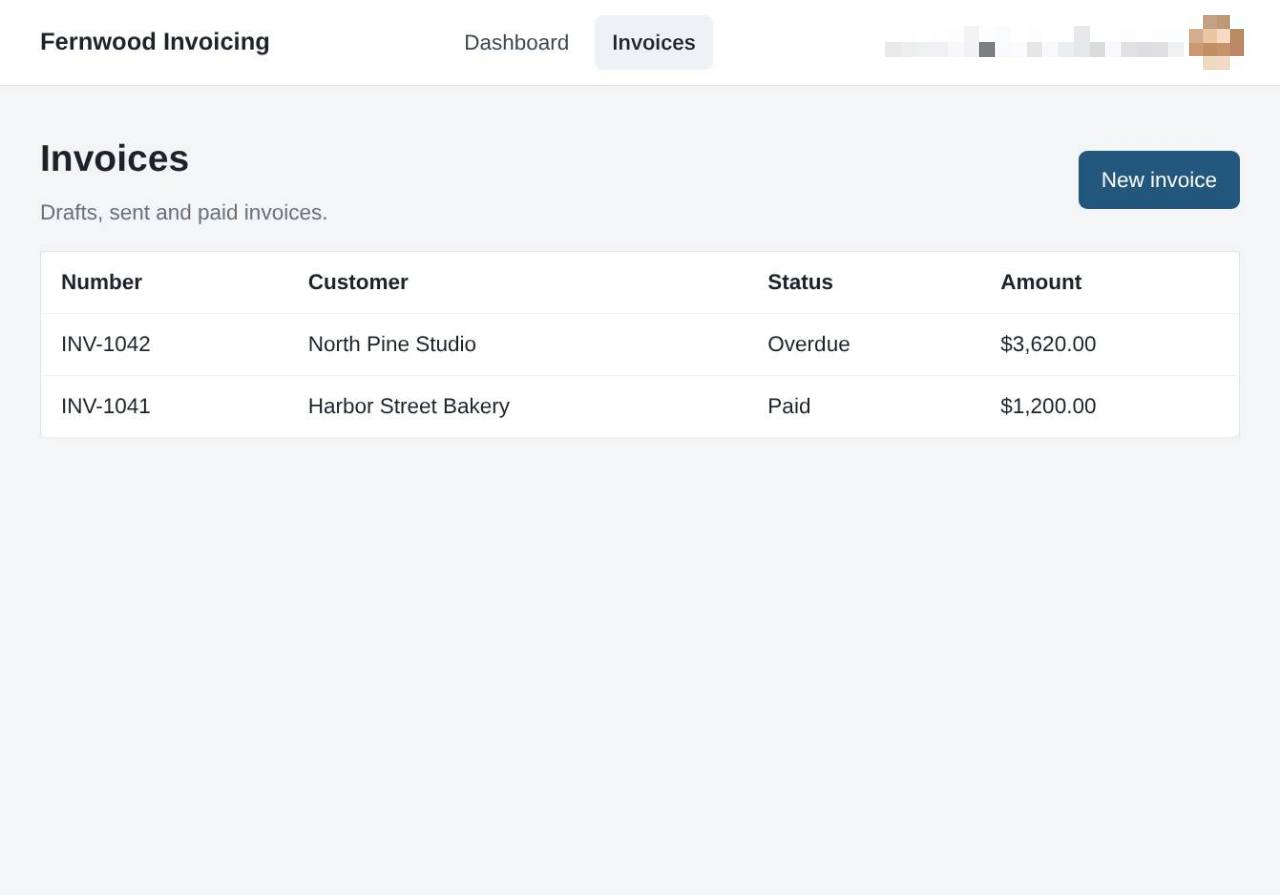
Task: Click the Customer column header
Action: (x=358, y=282)
